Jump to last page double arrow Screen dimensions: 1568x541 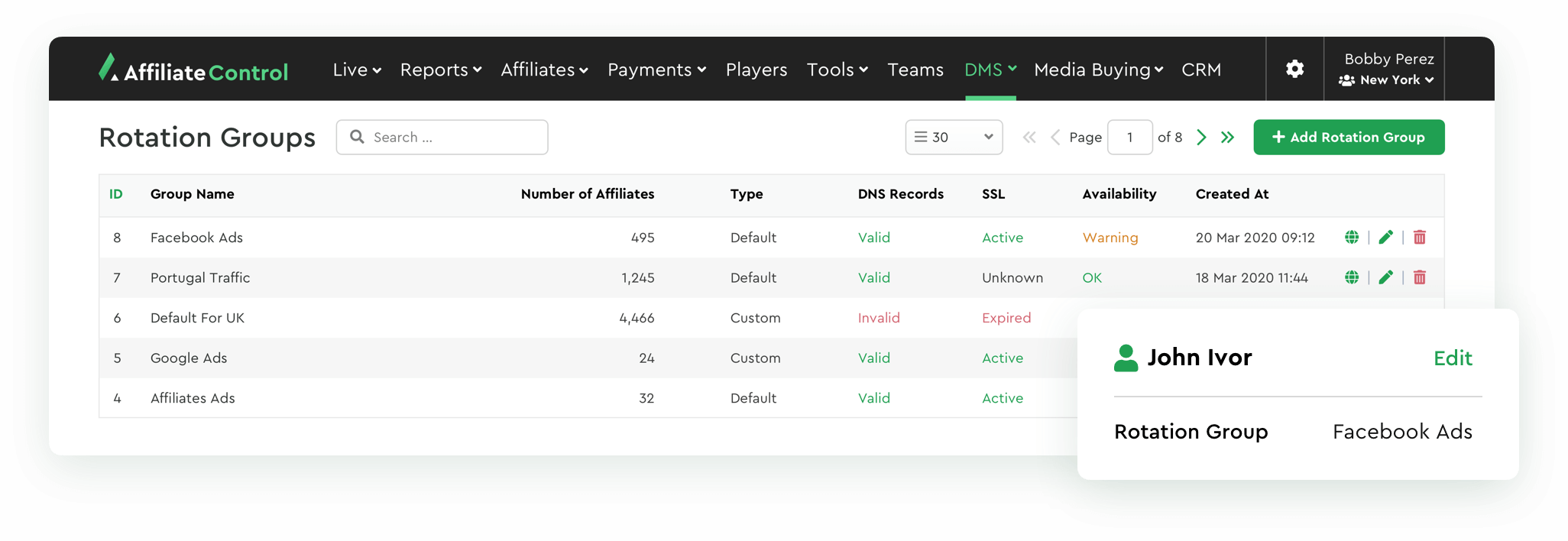(x=1227, y=138)
